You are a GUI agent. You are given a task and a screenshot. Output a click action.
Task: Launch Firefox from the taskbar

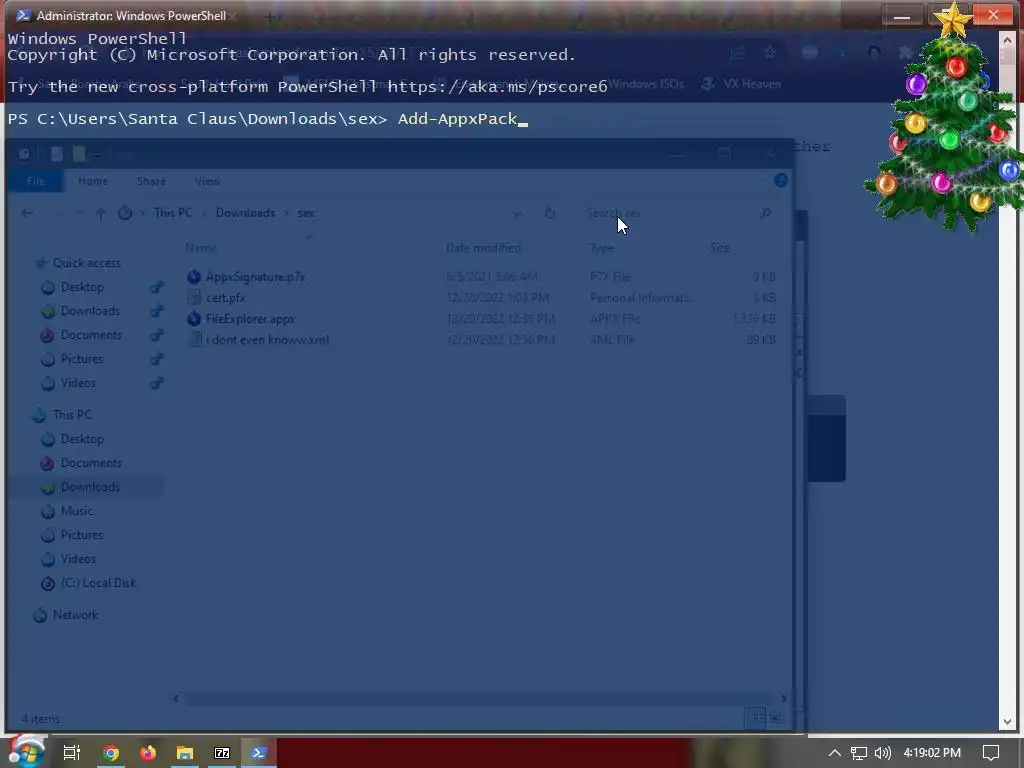[148, 753]
